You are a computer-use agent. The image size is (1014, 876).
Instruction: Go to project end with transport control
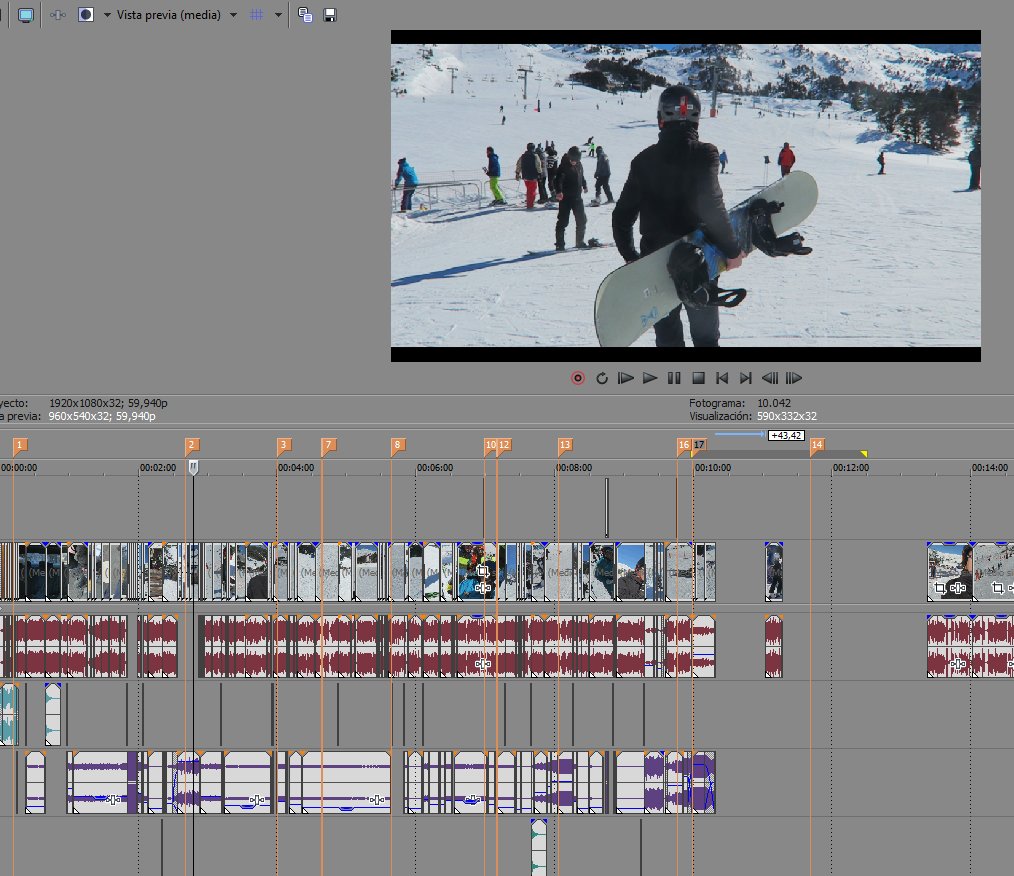pos(746,378)
